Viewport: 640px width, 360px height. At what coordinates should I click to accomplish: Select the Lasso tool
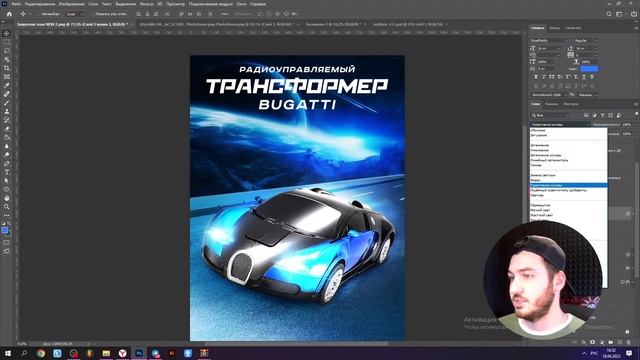7,51
